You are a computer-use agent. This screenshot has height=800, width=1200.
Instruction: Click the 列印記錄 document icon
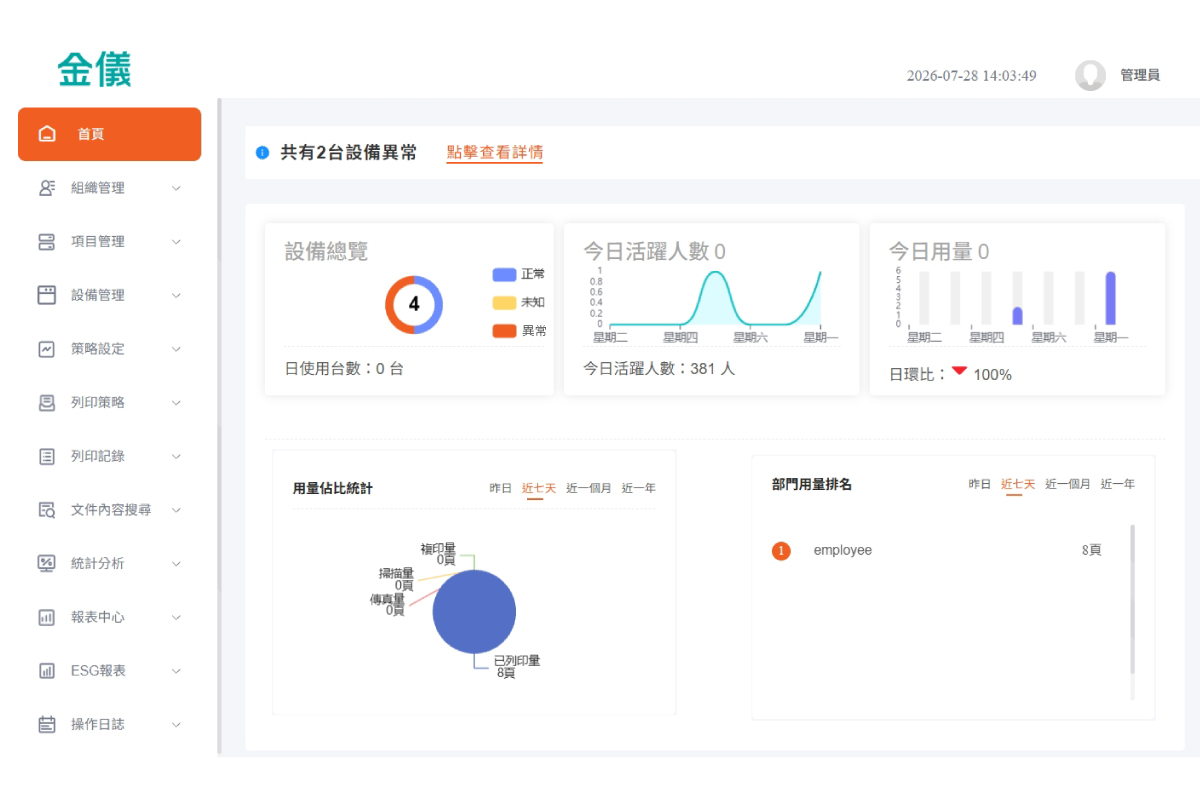coord(47,456)
